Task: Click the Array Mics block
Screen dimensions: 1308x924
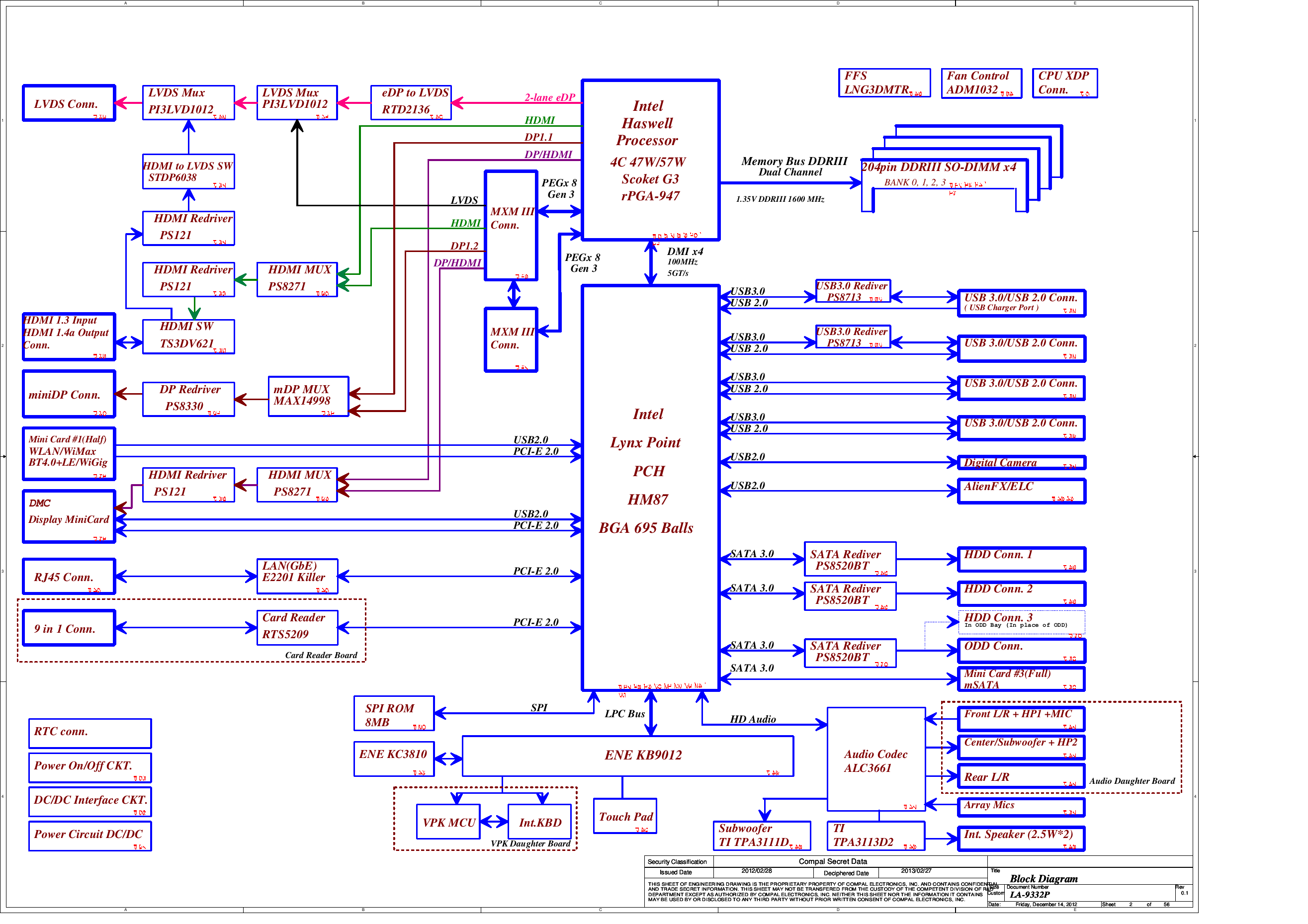Action: tap(1022, 807)
